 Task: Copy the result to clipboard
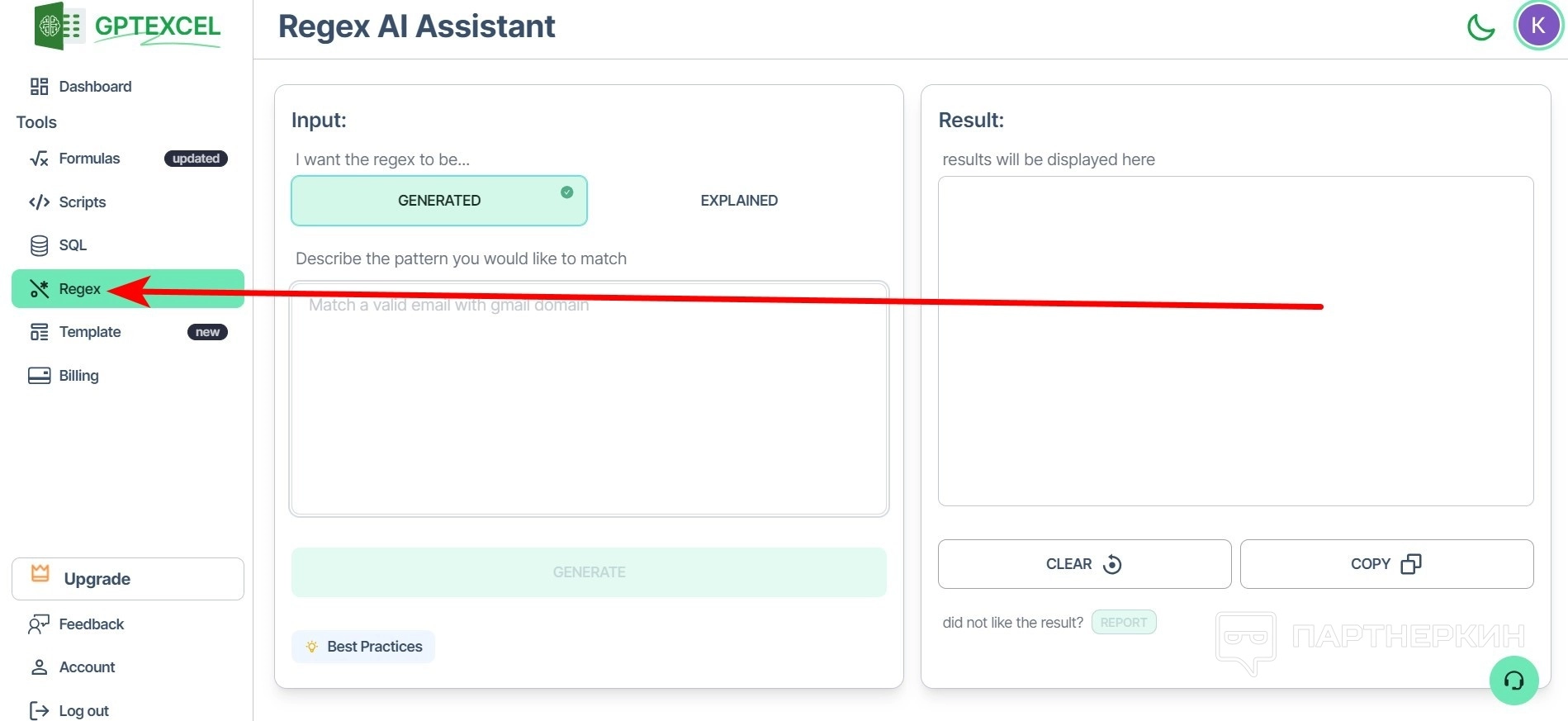[x=1386, y=564]
